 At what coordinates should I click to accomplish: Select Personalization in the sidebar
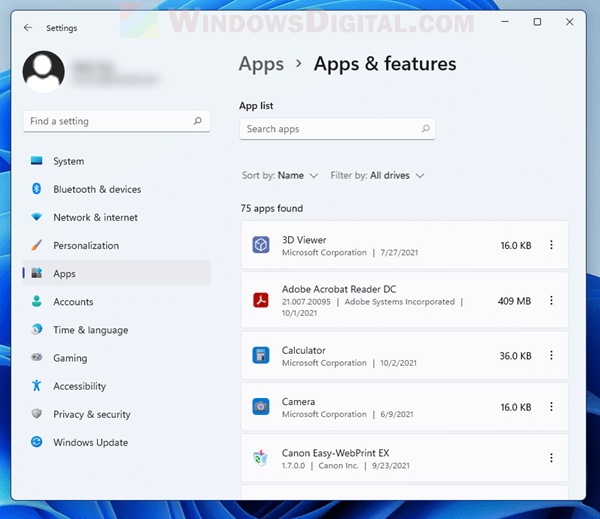click(116, 245)
